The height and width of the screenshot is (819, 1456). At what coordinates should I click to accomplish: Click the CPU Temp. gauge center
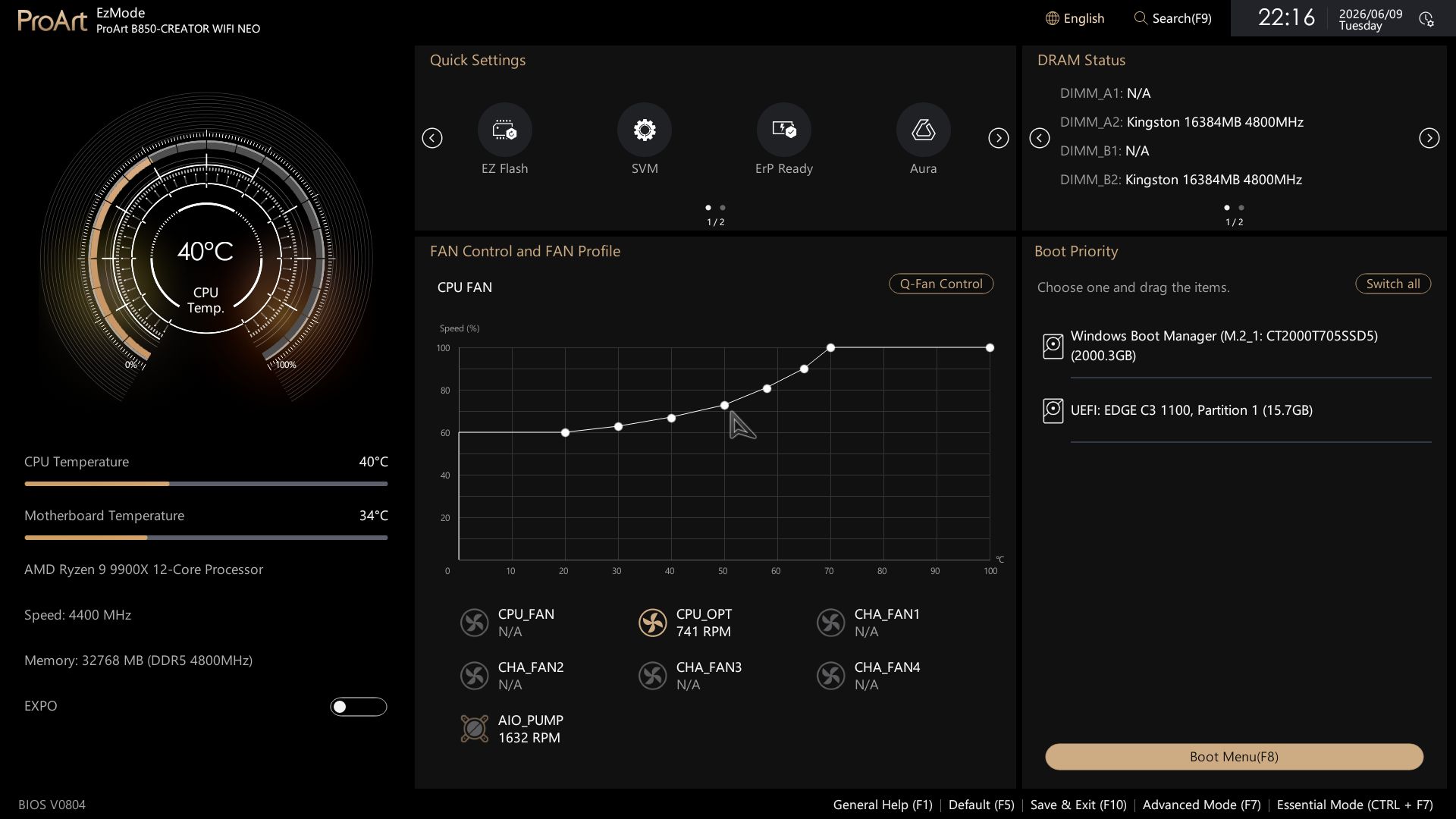tap(206, 259)
